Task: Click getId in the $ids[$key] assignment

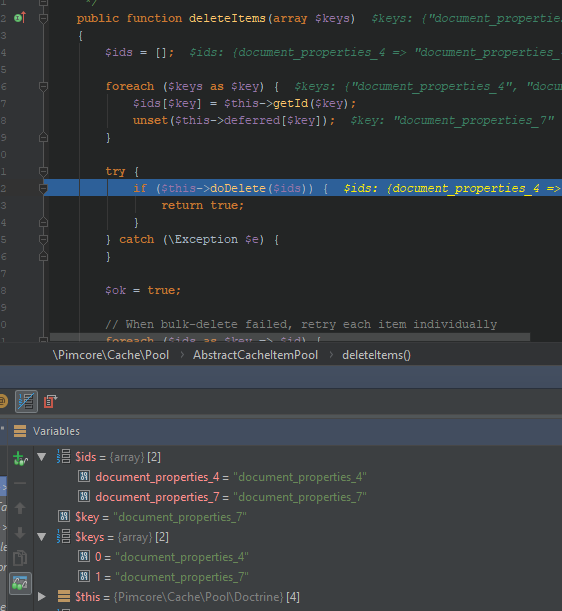Action: 291,103
